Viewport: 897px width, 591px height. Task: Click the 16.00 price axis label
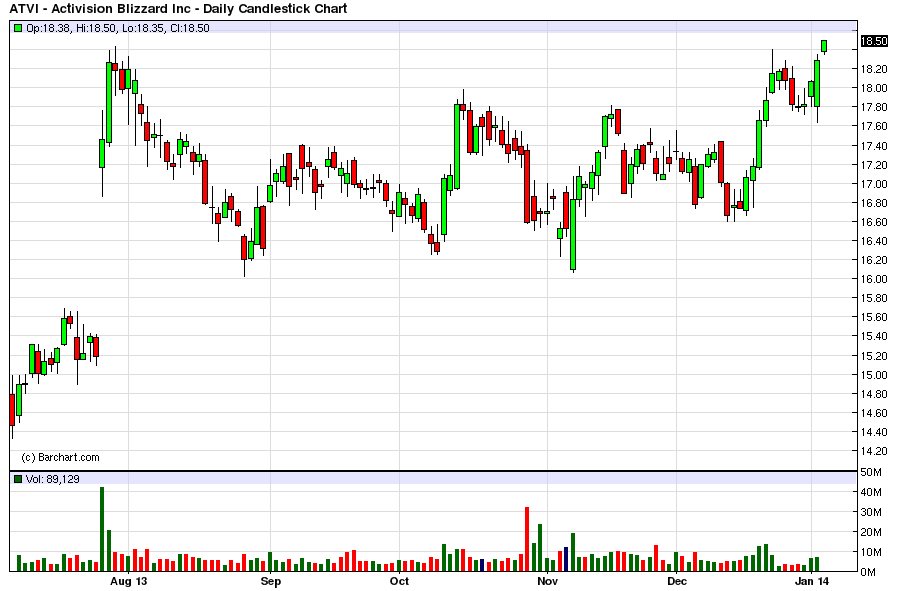pos(874,279)
